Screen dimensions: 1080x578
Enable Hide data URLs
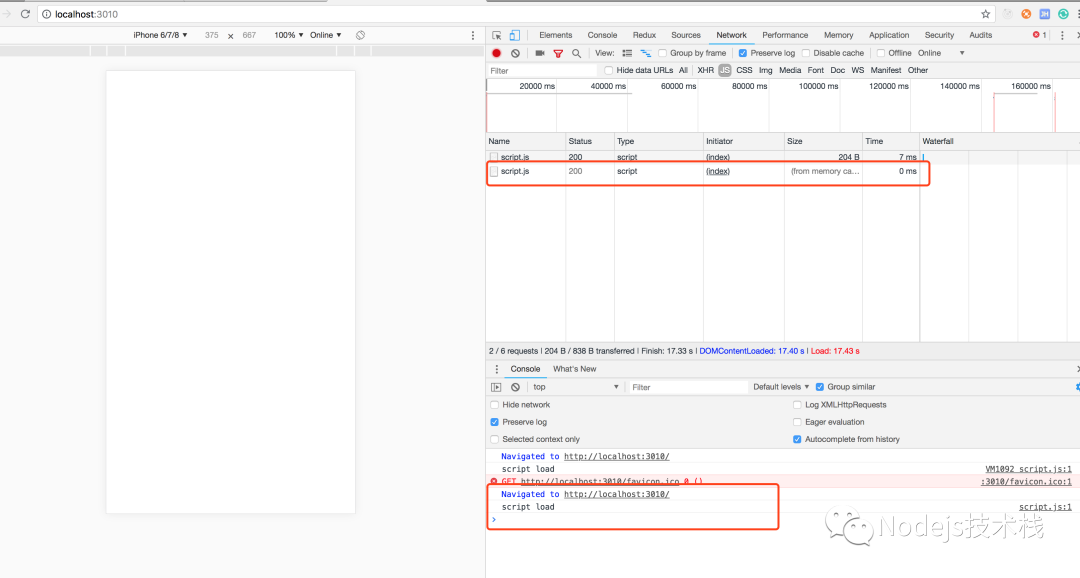(608, 70)
